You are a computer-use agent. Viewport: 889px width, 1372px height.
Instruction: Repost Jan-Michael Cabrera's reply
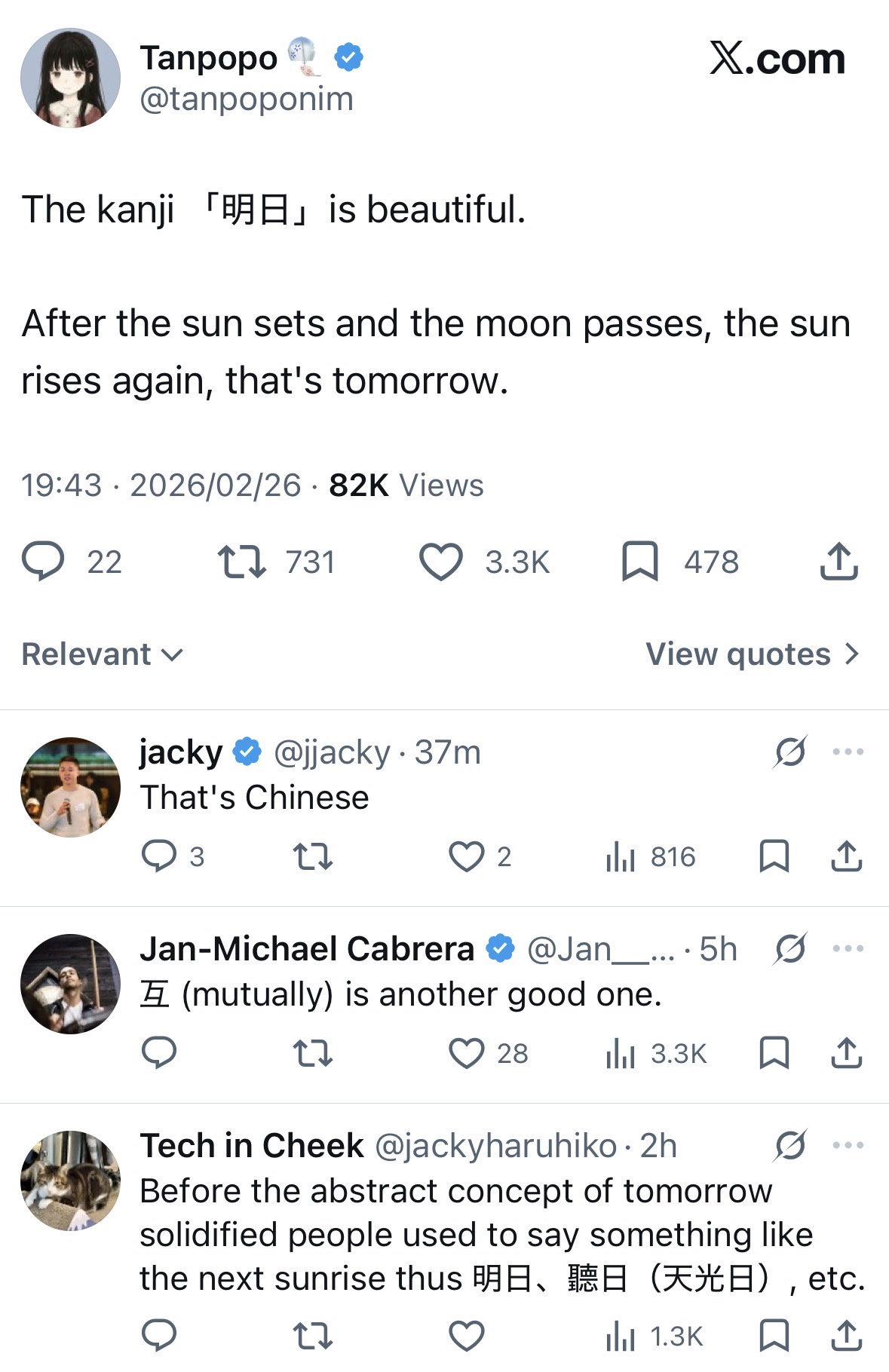[x=312, y=1053]
